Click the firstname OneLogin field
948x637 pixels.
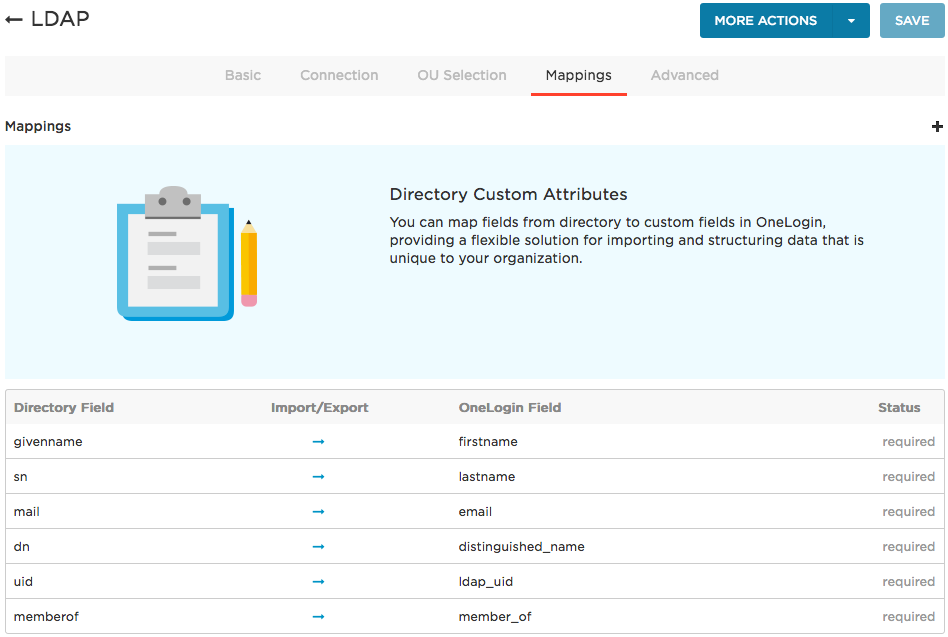click(x=488, y=442)
